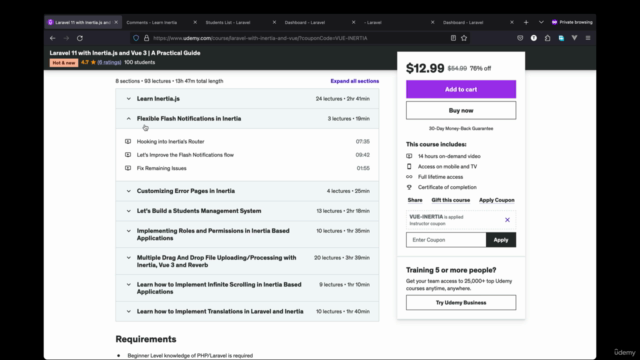Switch to Comments - Learn Inertia tab
The height and width of the screenshot is (360, 640).
point(157,22)
